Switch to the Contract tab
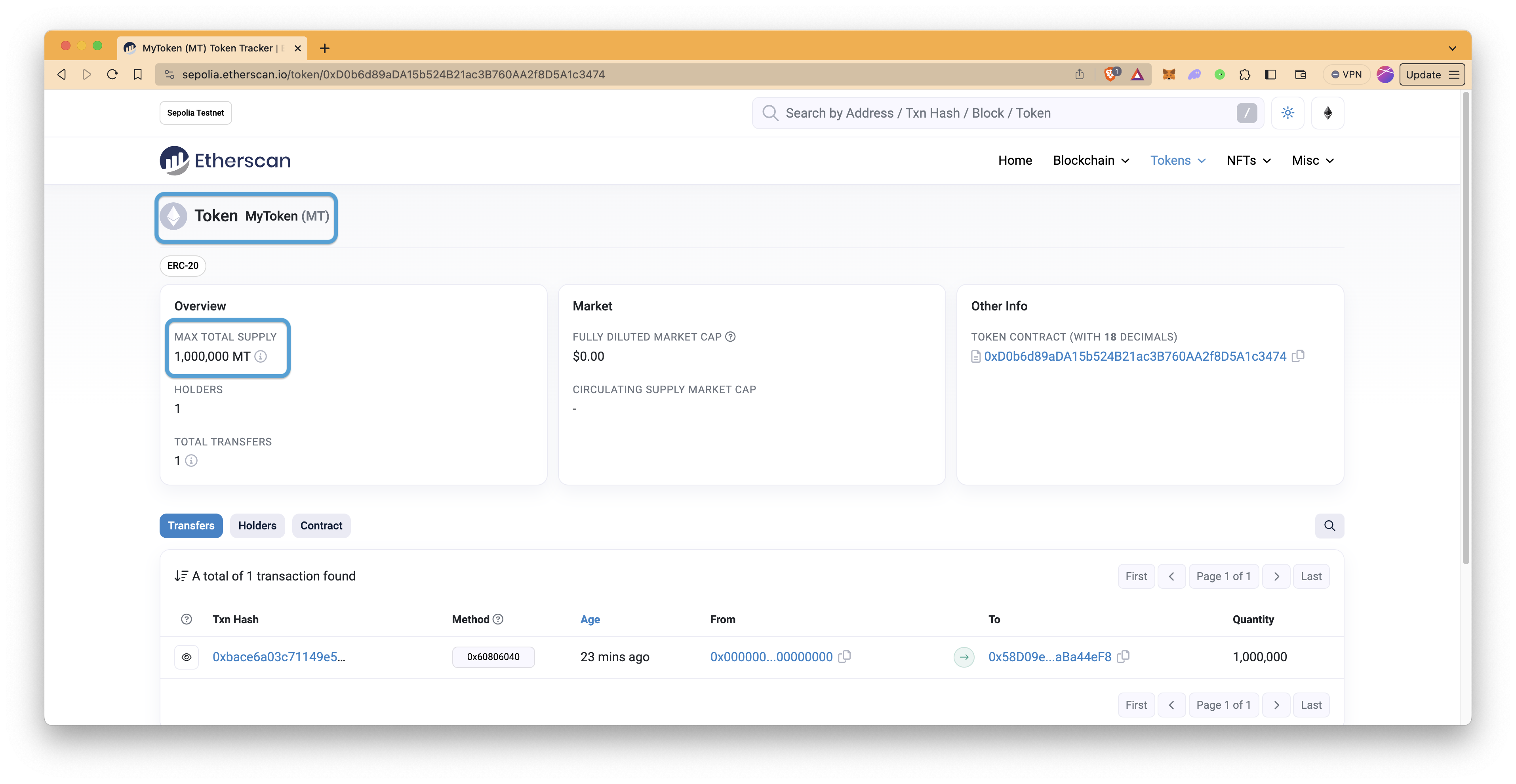Screen dimensions: 1516x784 (321, 525)
